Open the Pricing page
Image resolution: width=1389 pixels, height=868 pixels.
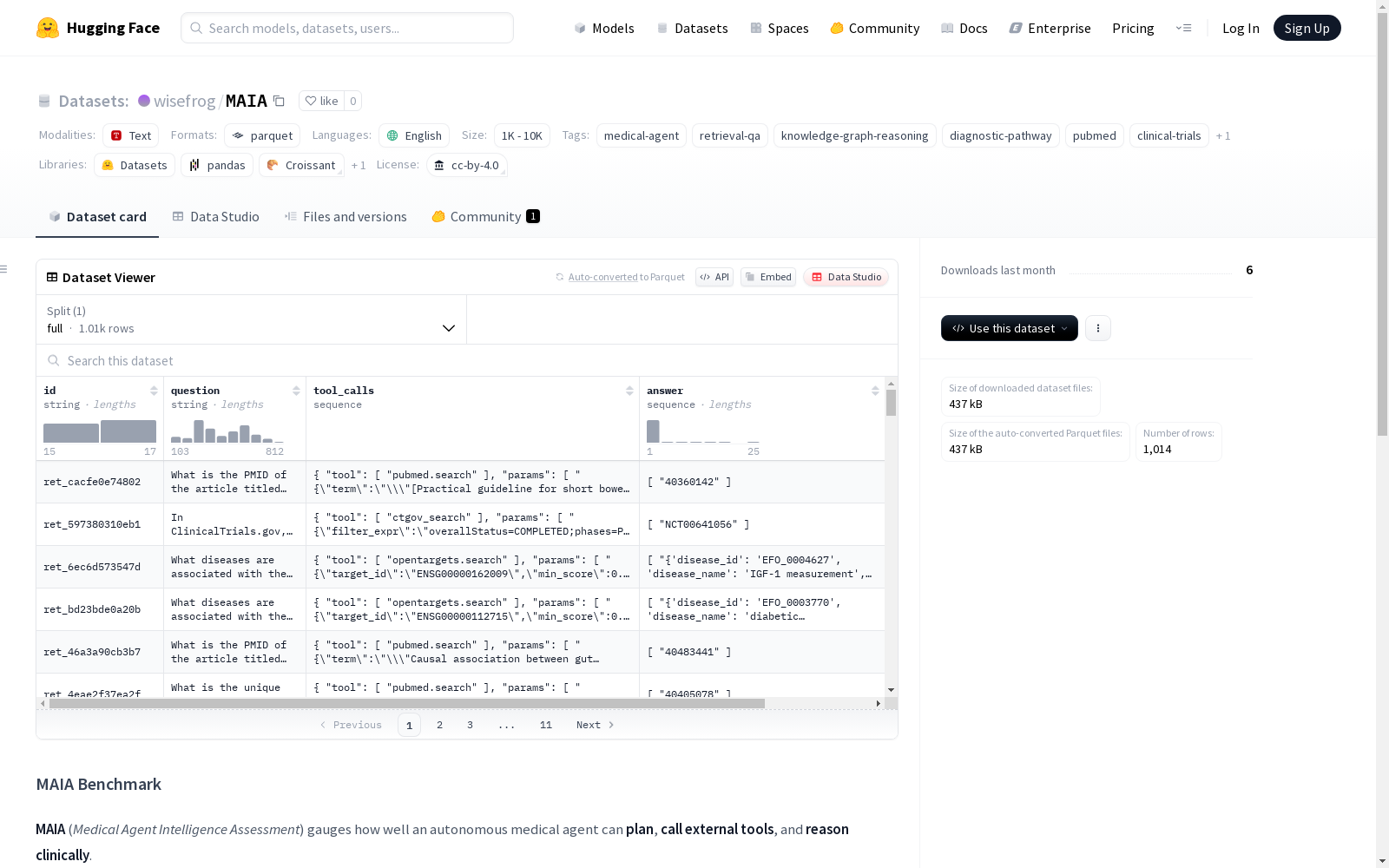click(x=1133, y=28)
